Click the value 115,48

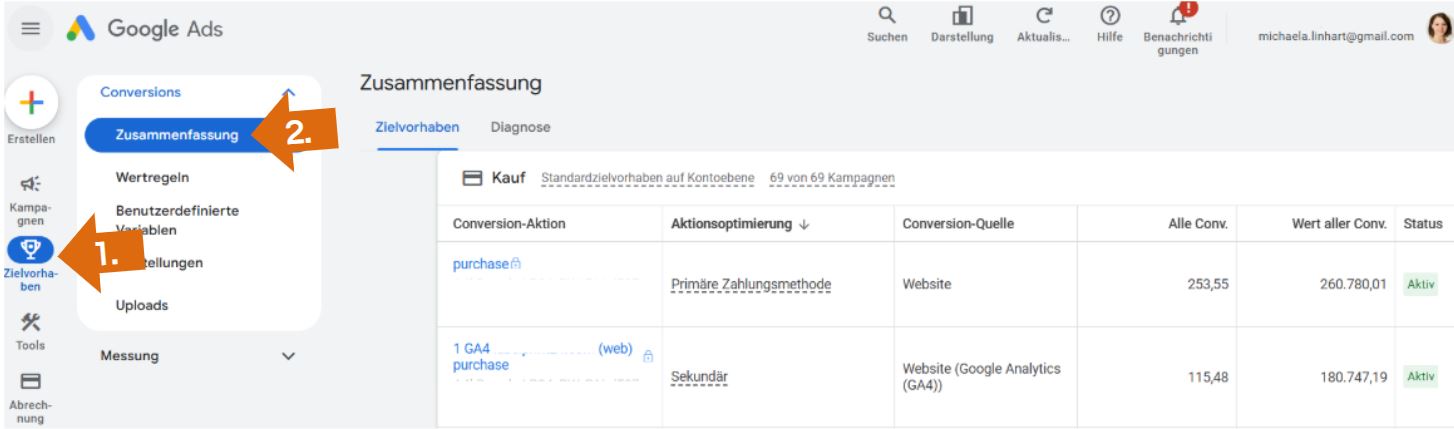click(1208, 377)
